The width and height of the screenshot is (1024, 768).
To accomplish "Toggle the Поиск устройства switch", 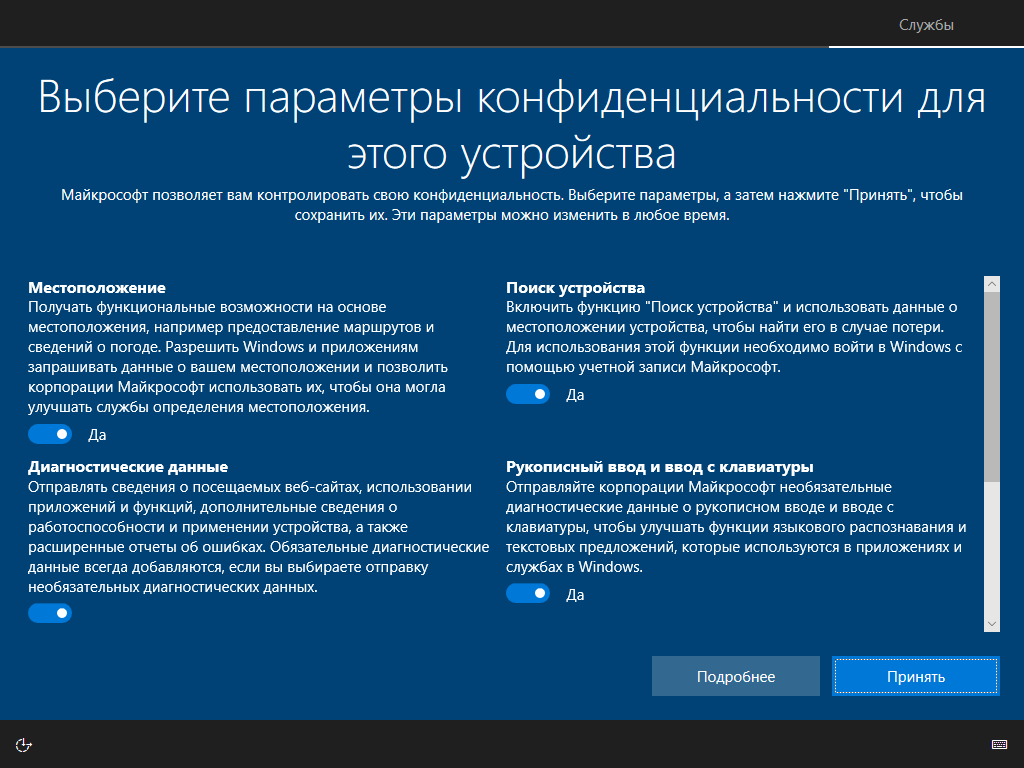I will (528, 394).
